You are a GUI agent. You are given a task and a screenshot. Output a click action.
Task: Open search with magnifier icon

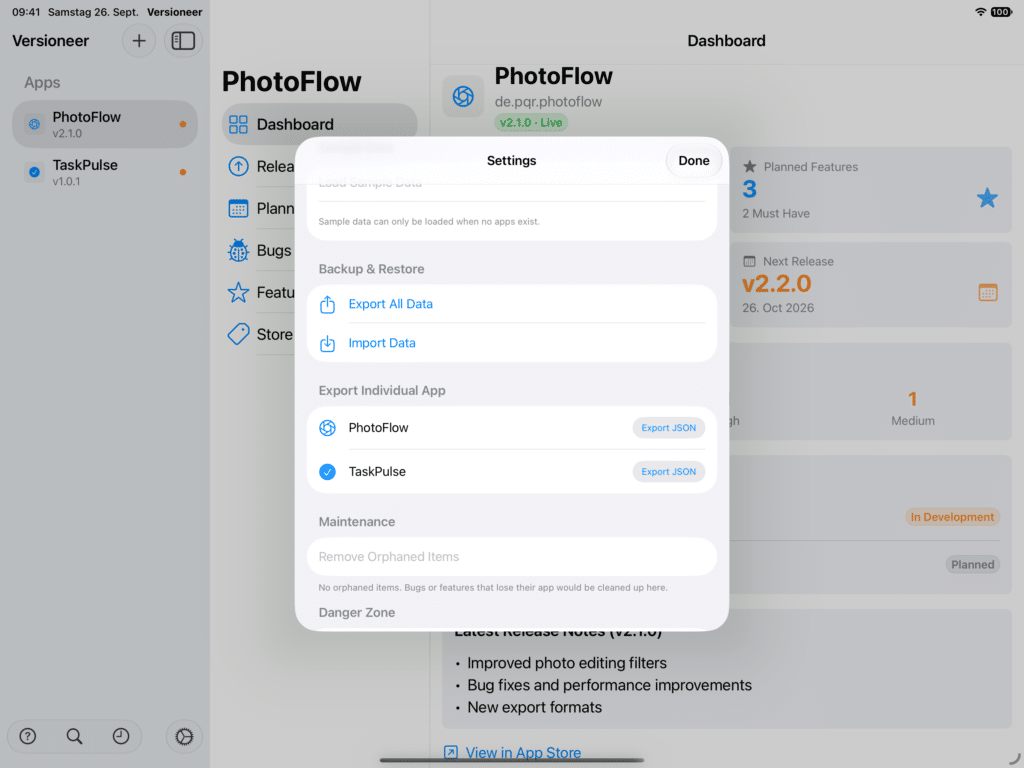[74, 736]
